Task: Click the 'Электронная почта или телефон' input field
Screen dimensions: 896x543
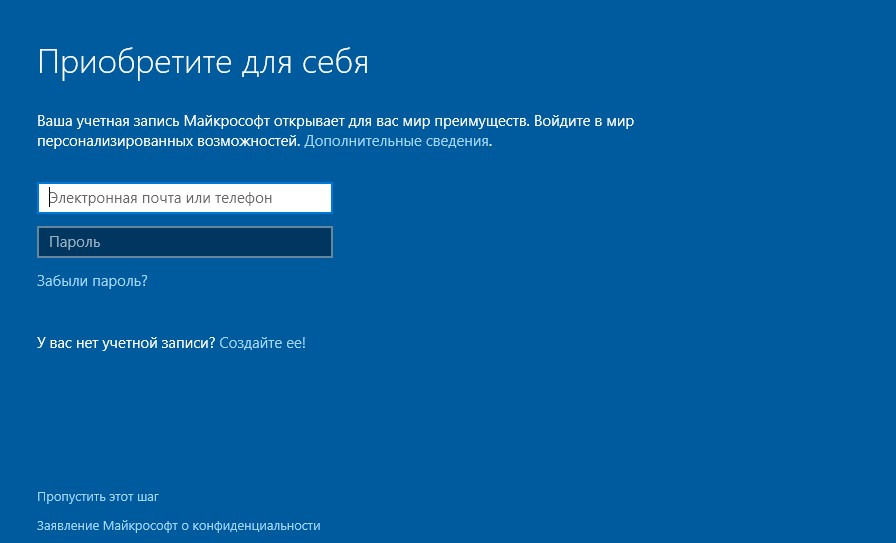Action: pyautogui.click(x=184, y=198)
